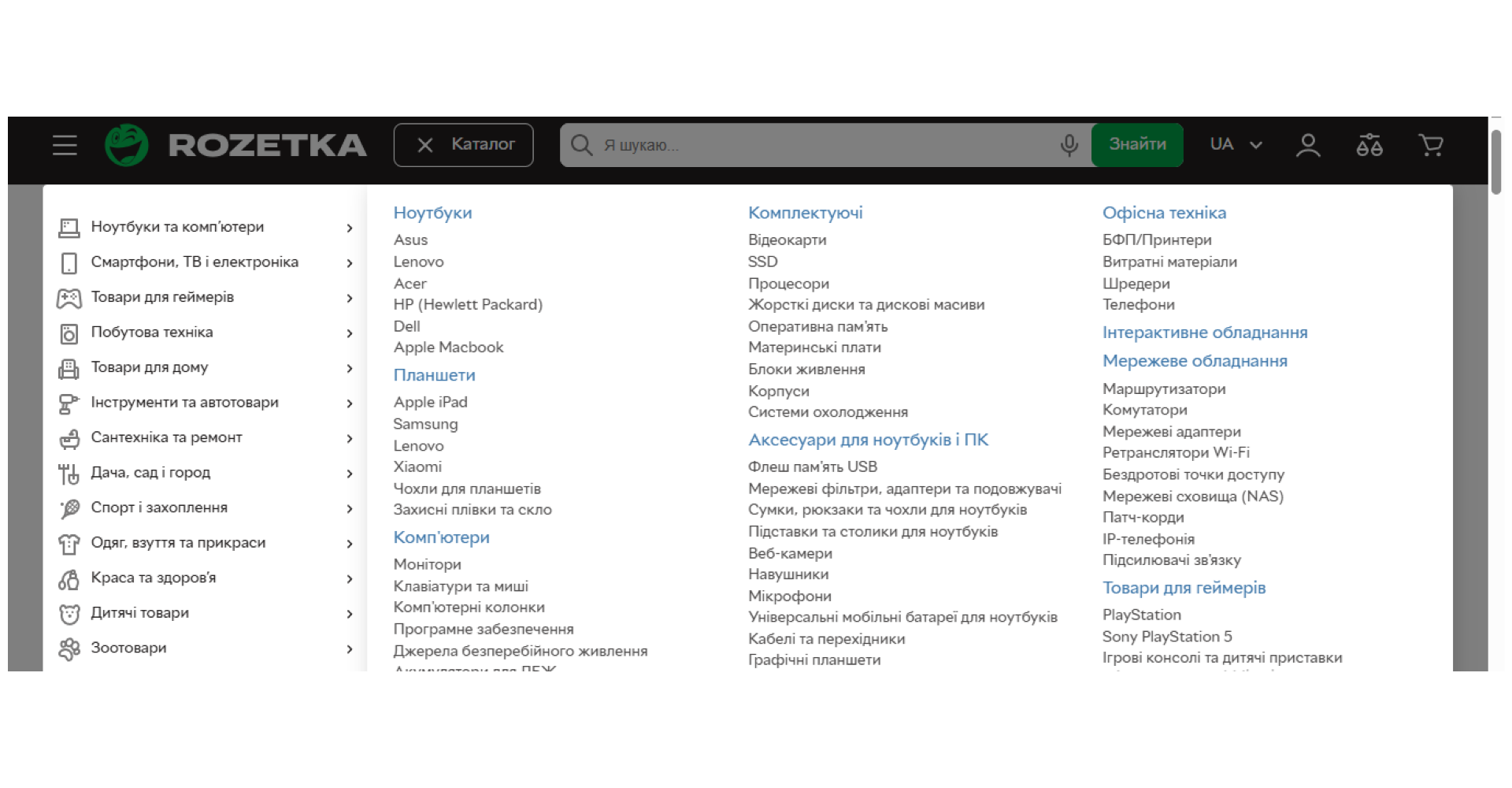Click the perfume icon beside Краса та здоров'я
This screenshot has height=788, width=1512.
point(69,579)
